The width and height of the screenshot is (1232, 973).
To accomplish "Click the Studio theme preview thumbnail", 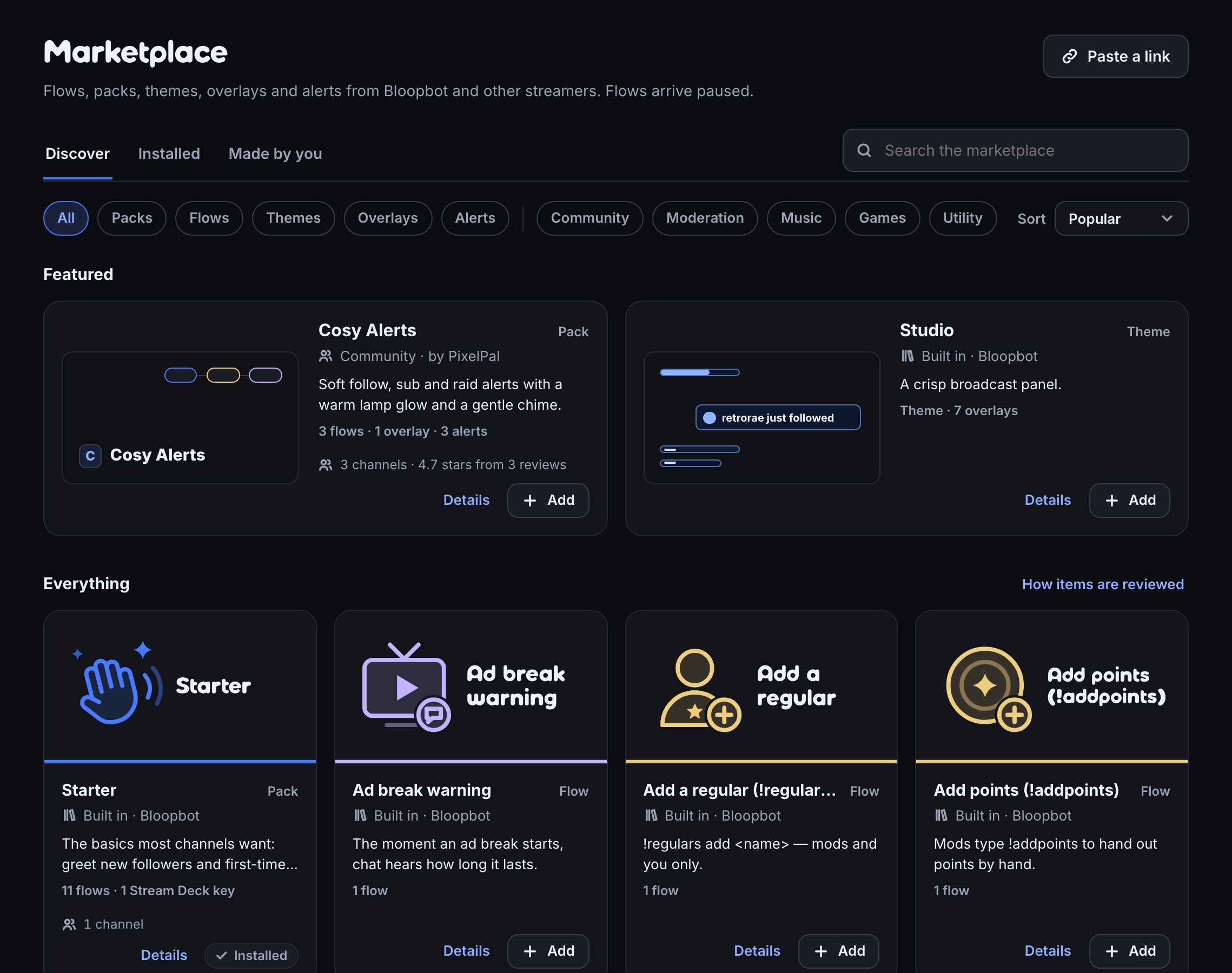I will coord(761,418).
